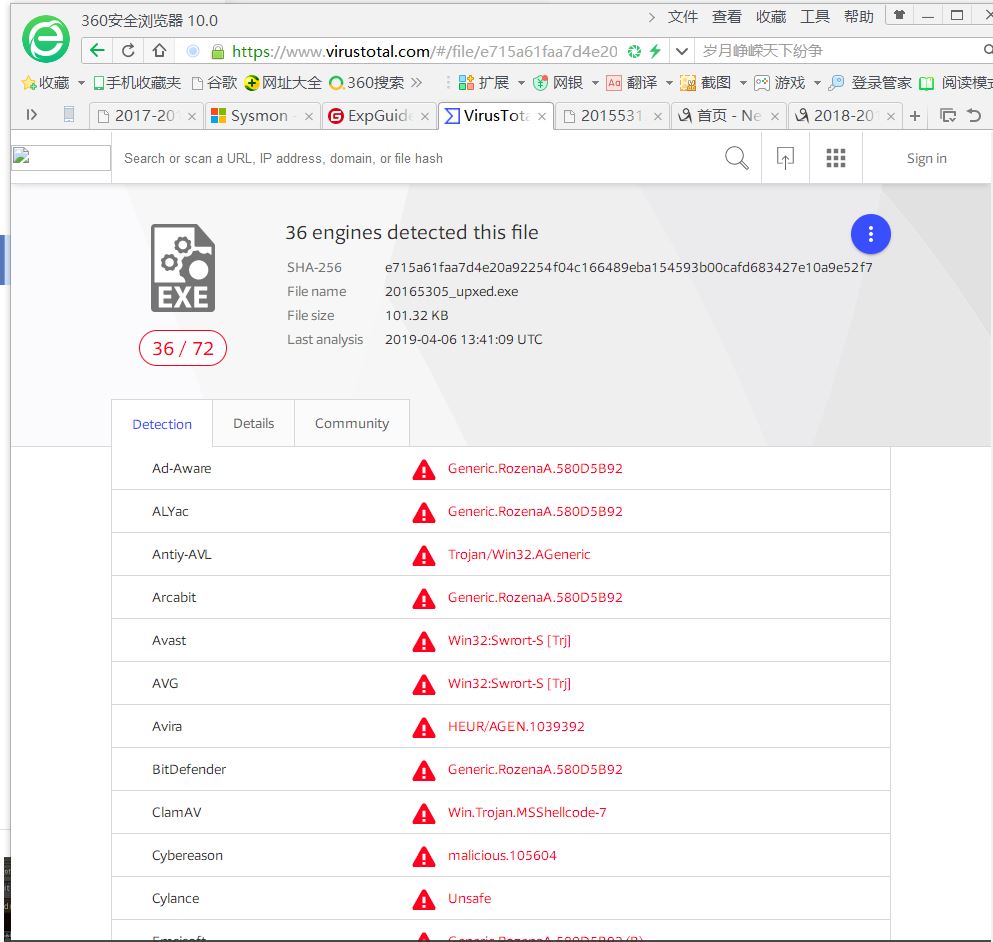The width and height of the screenshot is (993, 942).
Task: Open the 收藏 menu in title bar
Action: (771, 17)
